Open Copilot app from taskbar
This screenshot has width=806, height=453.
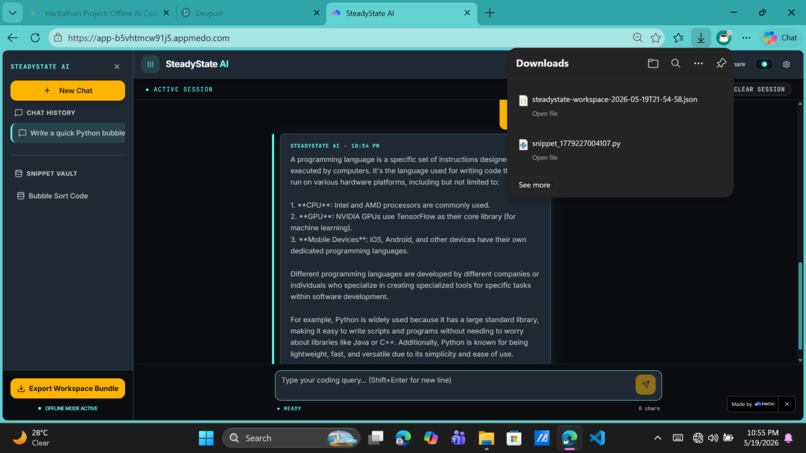[431, 438]
